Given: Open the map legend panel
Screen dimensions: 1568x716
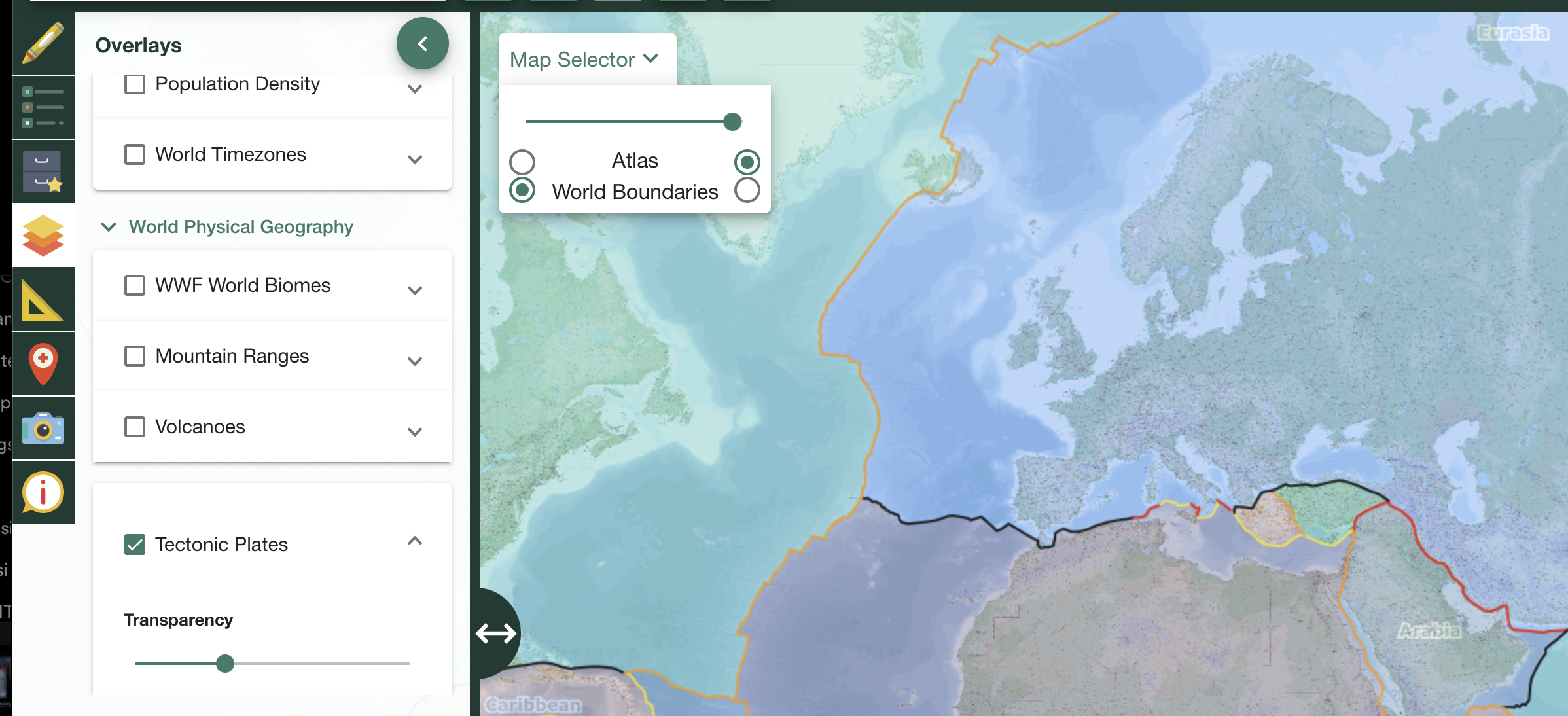Looking at the screenshot, I should [42, 107].
